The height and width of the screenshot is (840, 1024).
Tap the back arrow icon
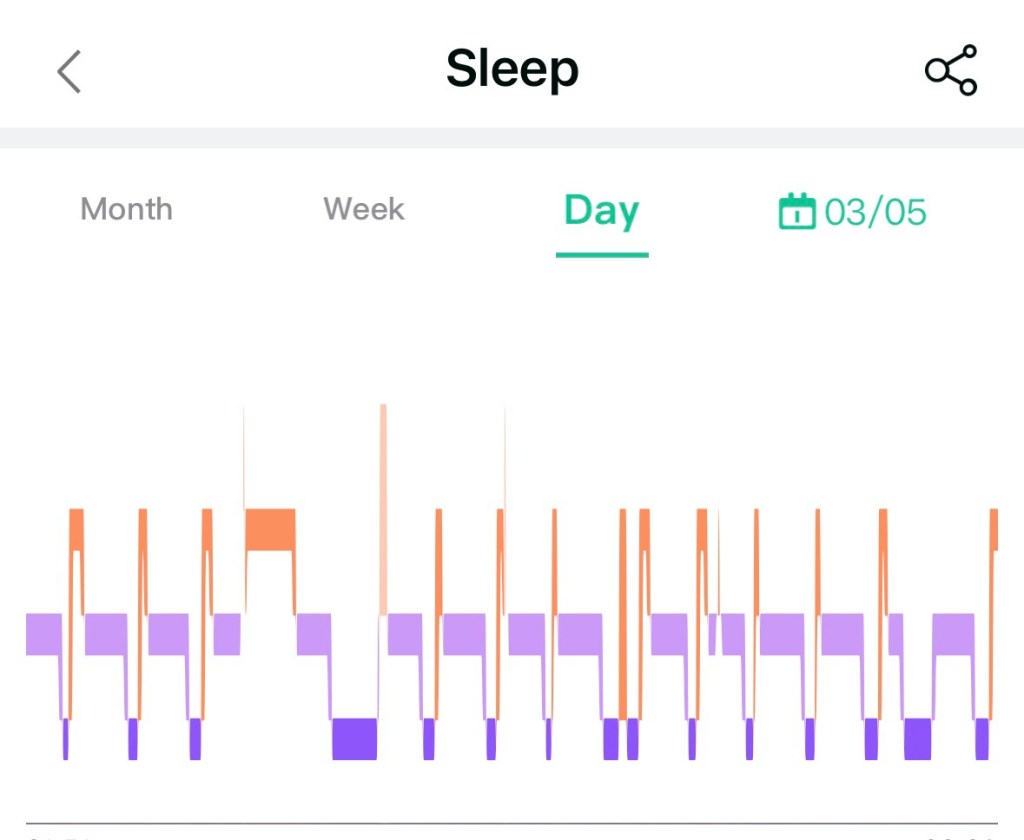coord(69,72)
